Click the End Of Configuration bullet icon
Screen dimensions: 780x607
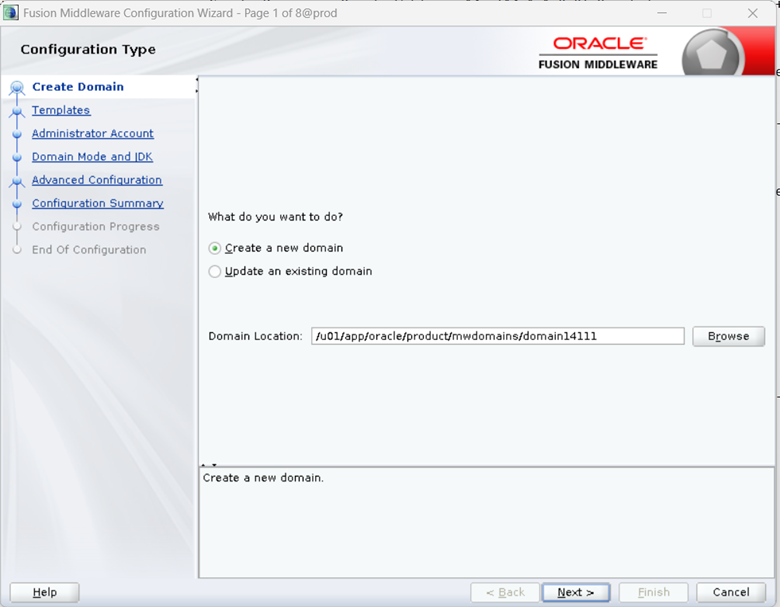tap(17, 250)
